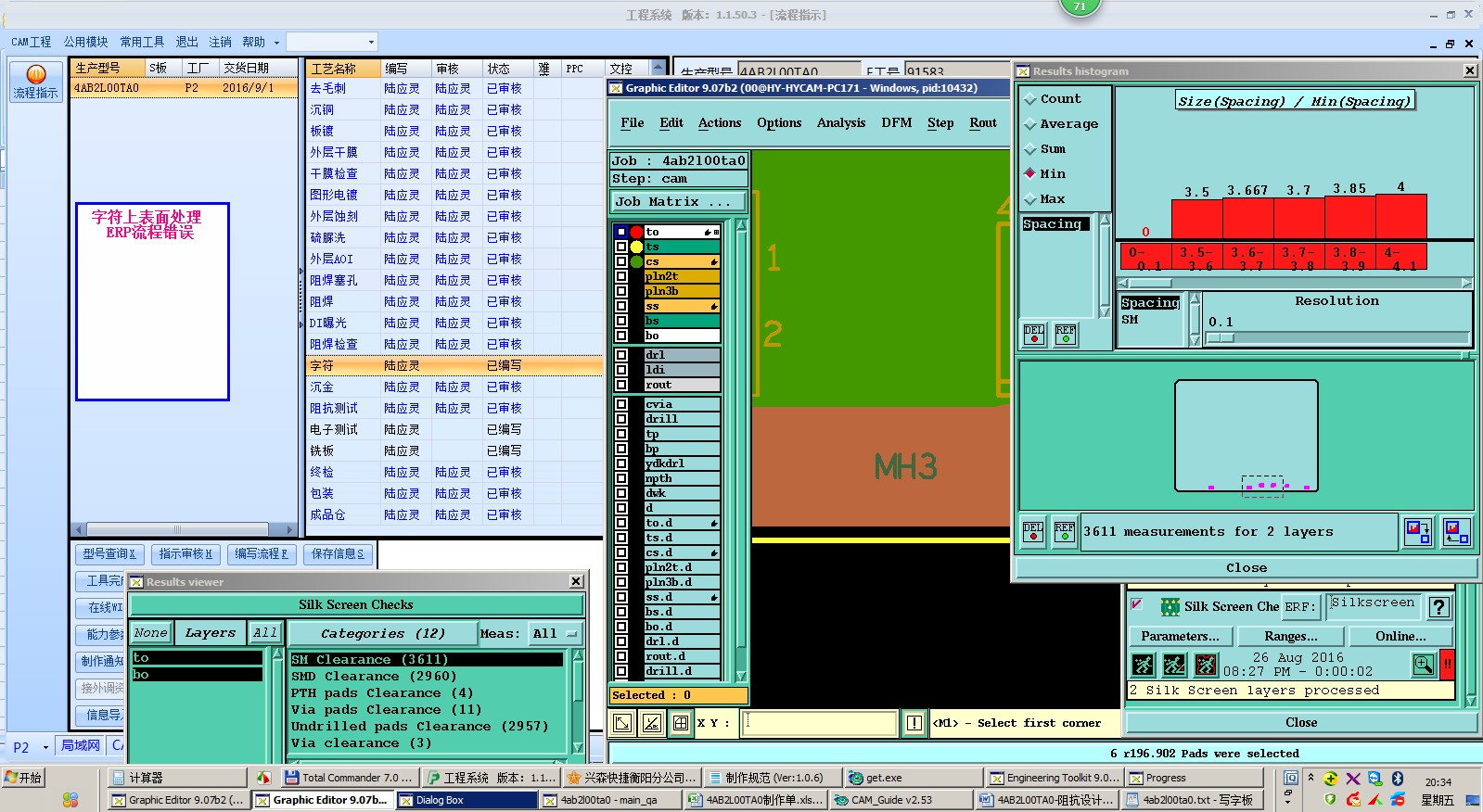Click upper DEL icon in histogram panel
This screenshot has width=1483, height=812.
tap(1034, 335)
